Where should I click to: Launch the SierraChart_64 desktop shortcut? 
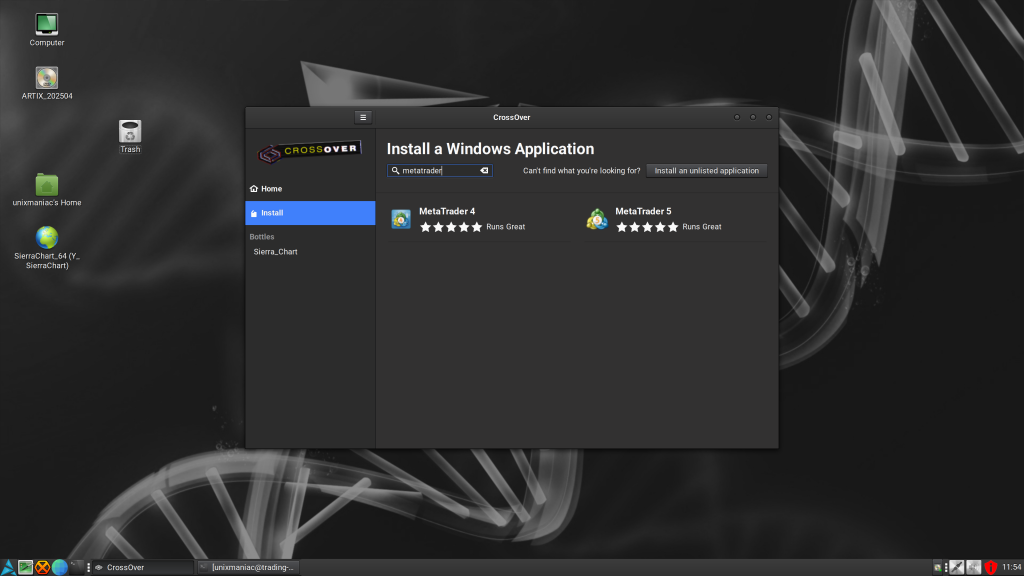46,238
